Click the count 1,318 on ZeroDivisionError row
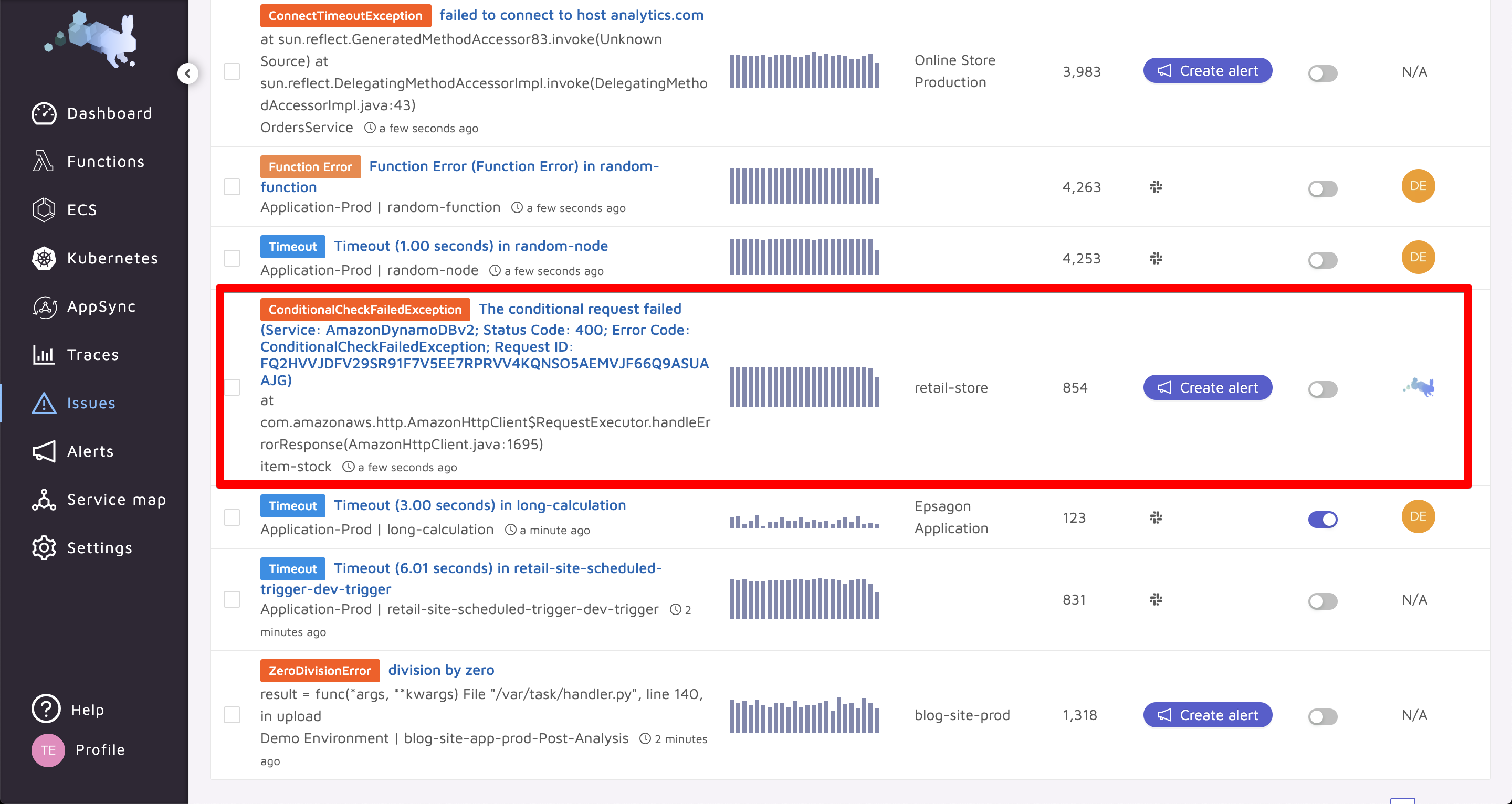 (1079, 715)
